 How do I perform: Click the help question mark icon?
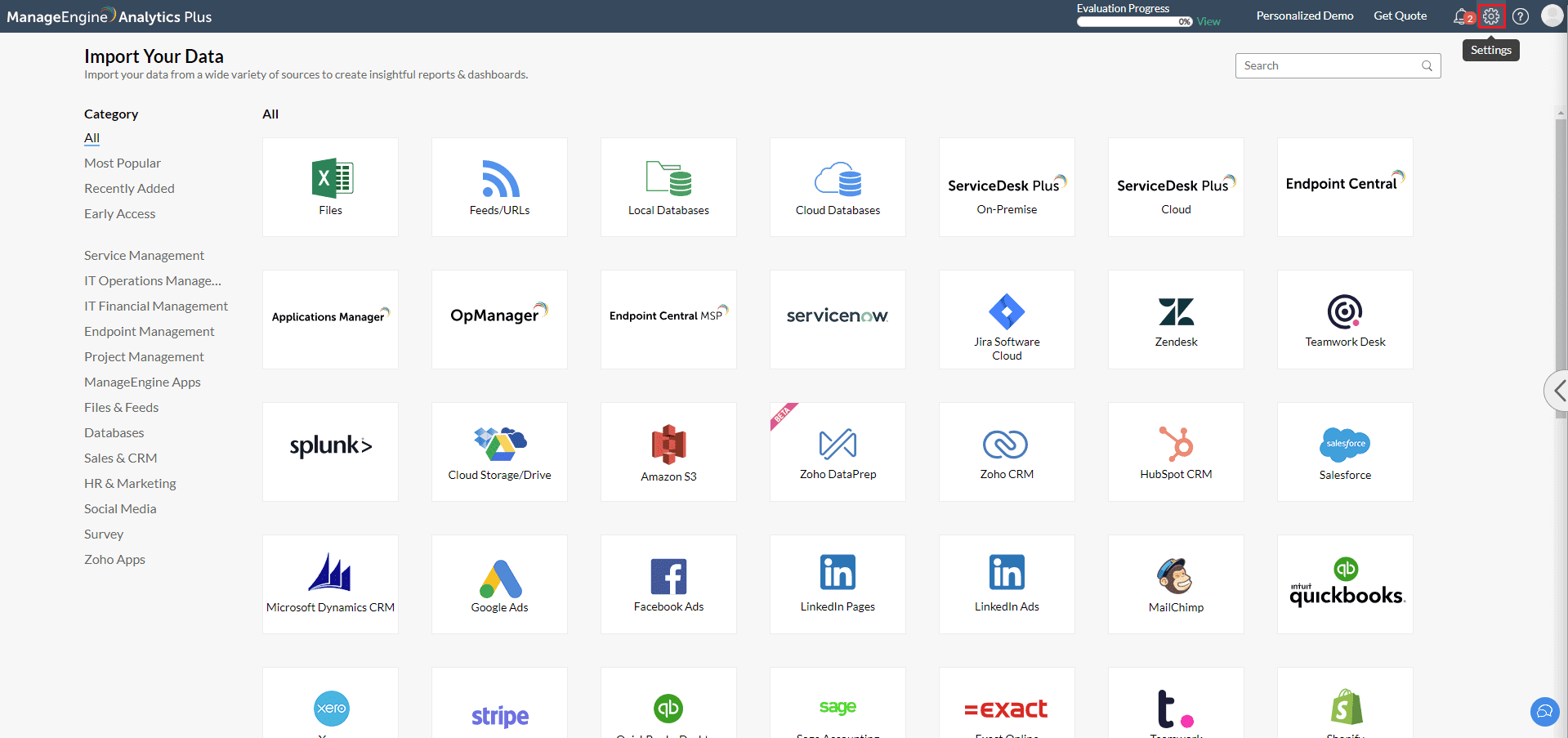tap(1521, 16)
